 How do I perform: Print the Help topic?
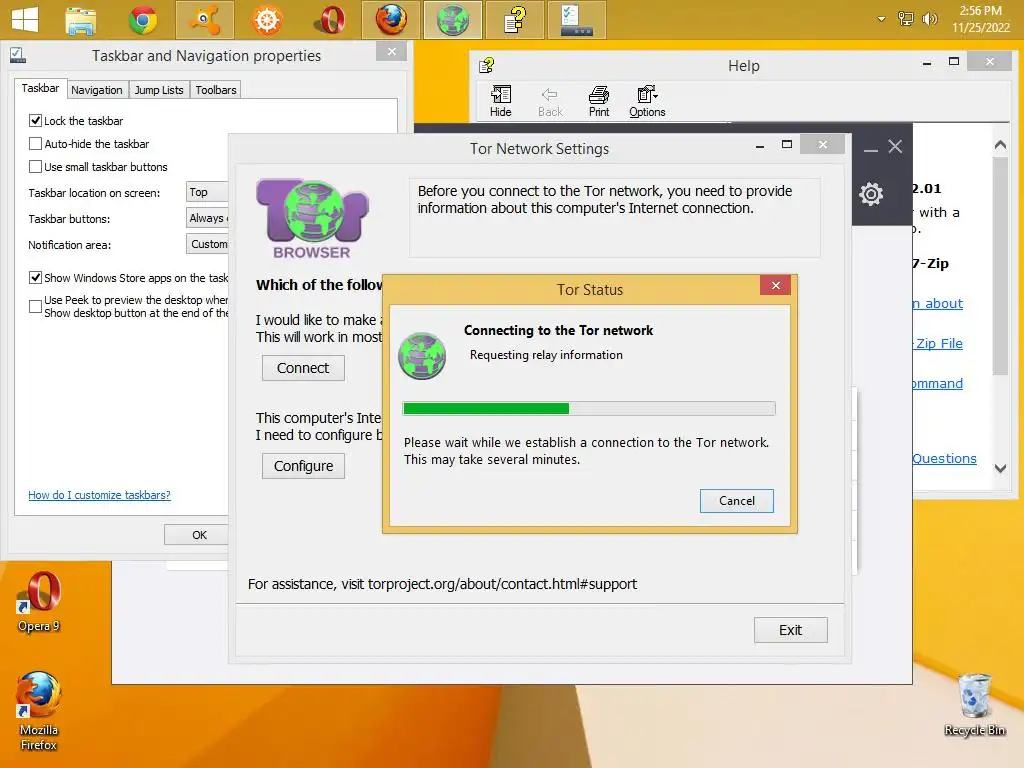tap(599, 101)
